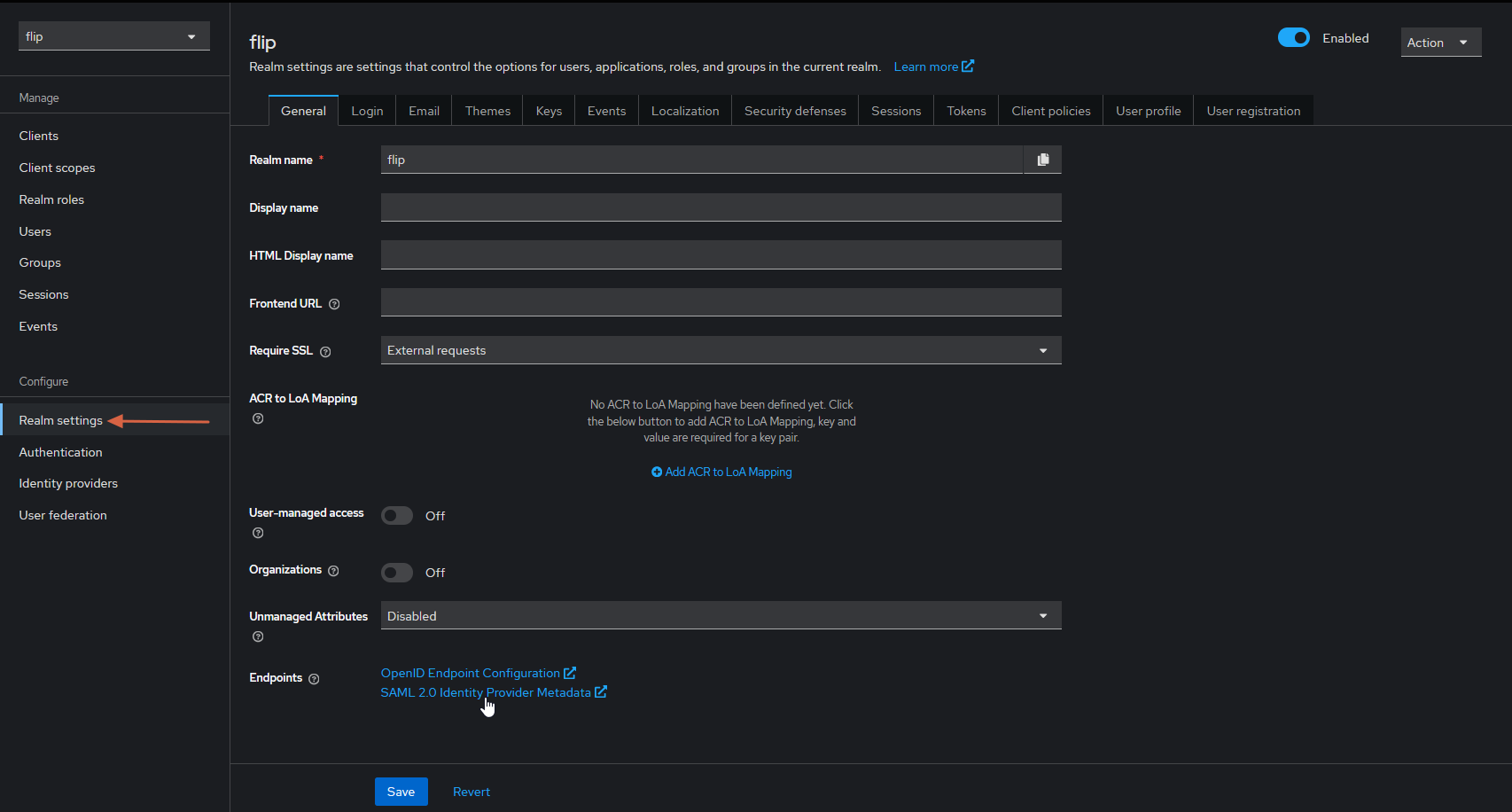This screenshot has height=812, width=1512.
Task: Open the Email tab
Action: click(x=424, y=111)
